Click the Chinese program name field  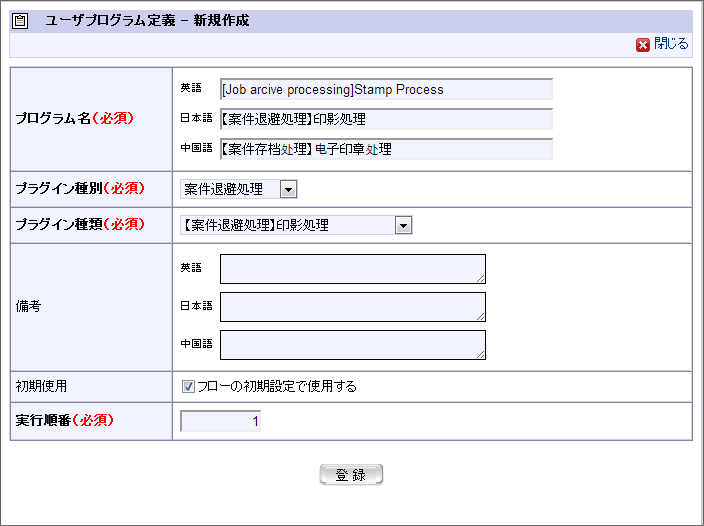coord(386,149)
